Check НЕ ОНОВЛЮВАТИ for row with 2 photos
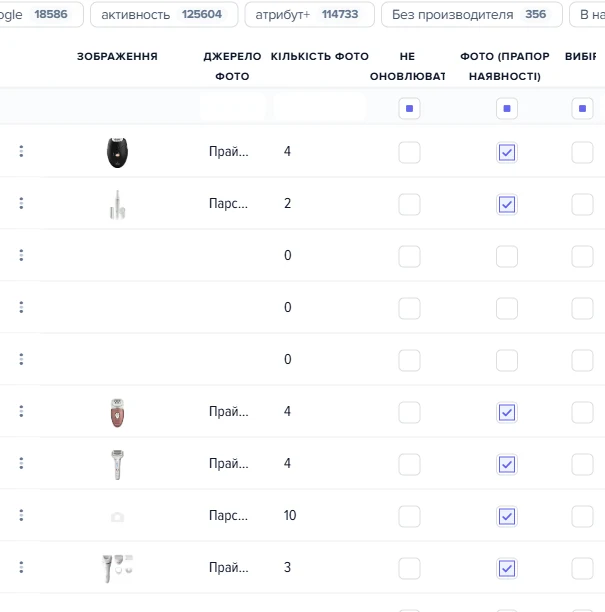The height and width of the screenshot is (612, 605). click(409, 204)
